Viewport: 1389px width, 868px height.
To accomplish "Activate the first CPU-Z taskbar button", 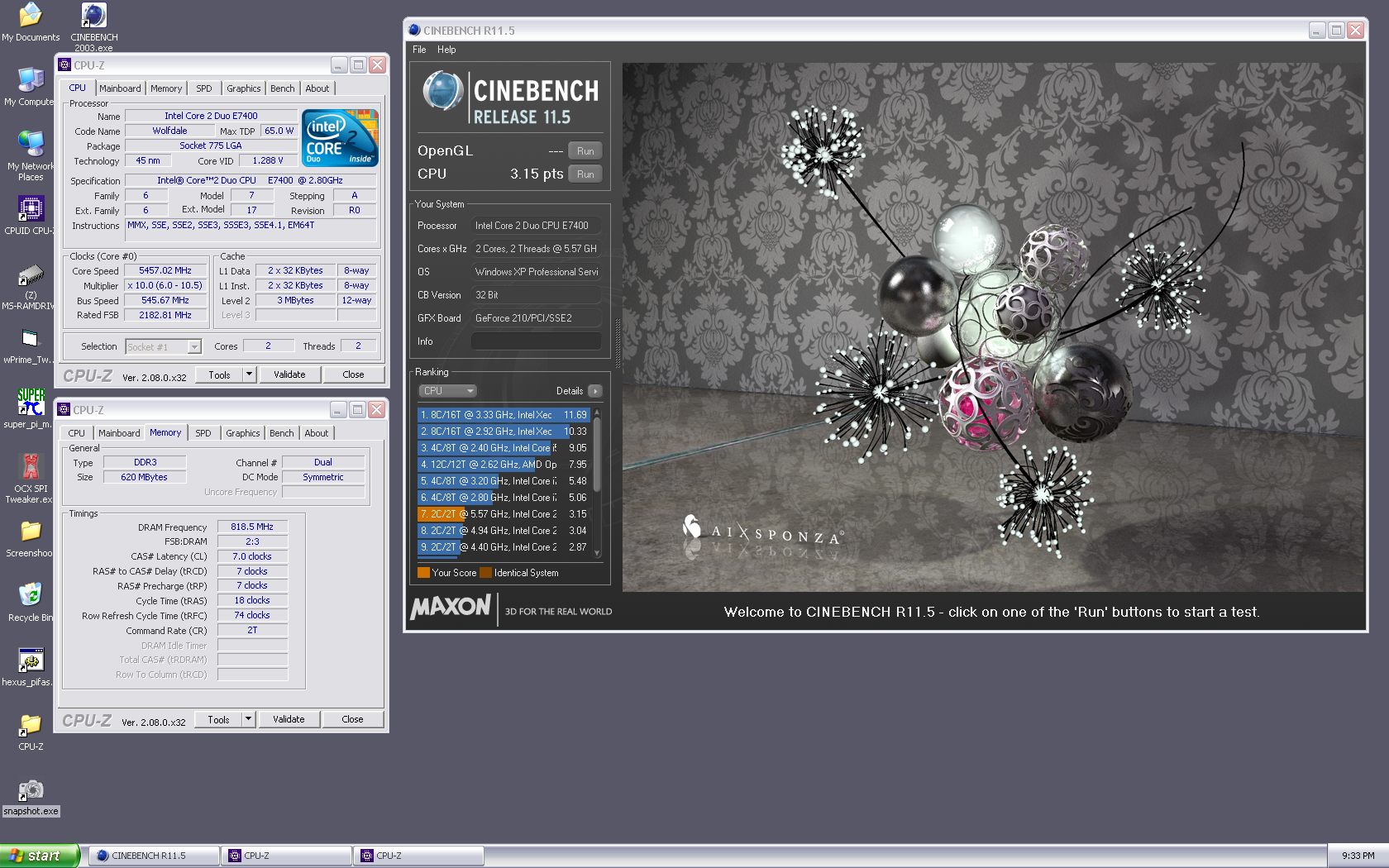I will click(286, 856).
